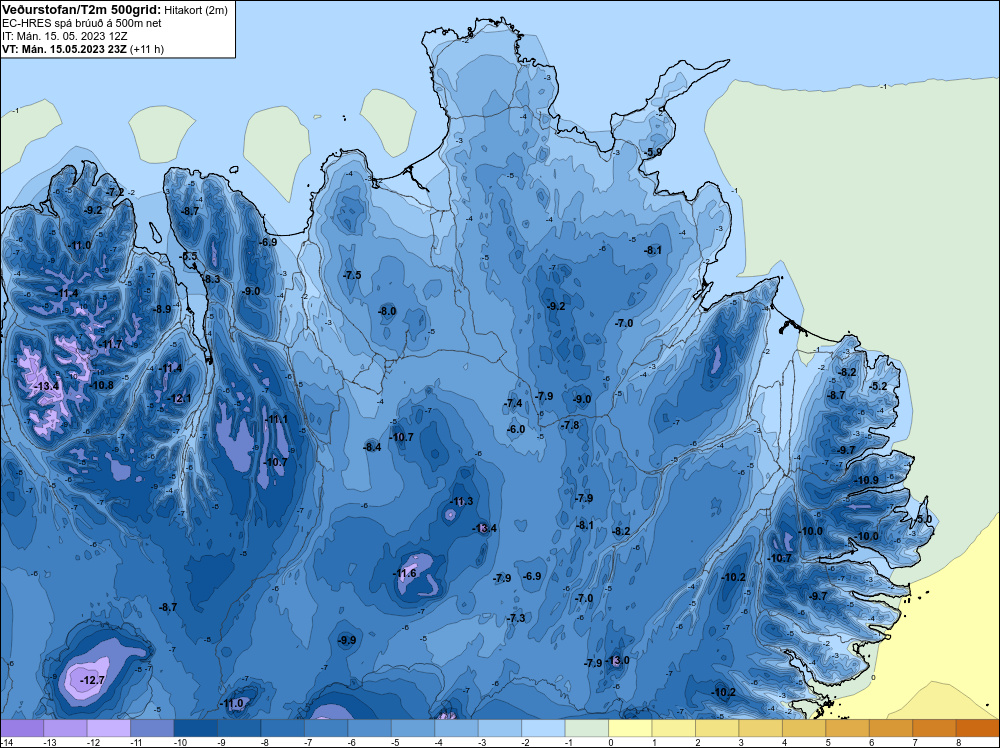Image resolution: width=1000 pixels, height=748 pixels.
Task: Click the -10.8 temperature value
Action: (x=101, y=385)
